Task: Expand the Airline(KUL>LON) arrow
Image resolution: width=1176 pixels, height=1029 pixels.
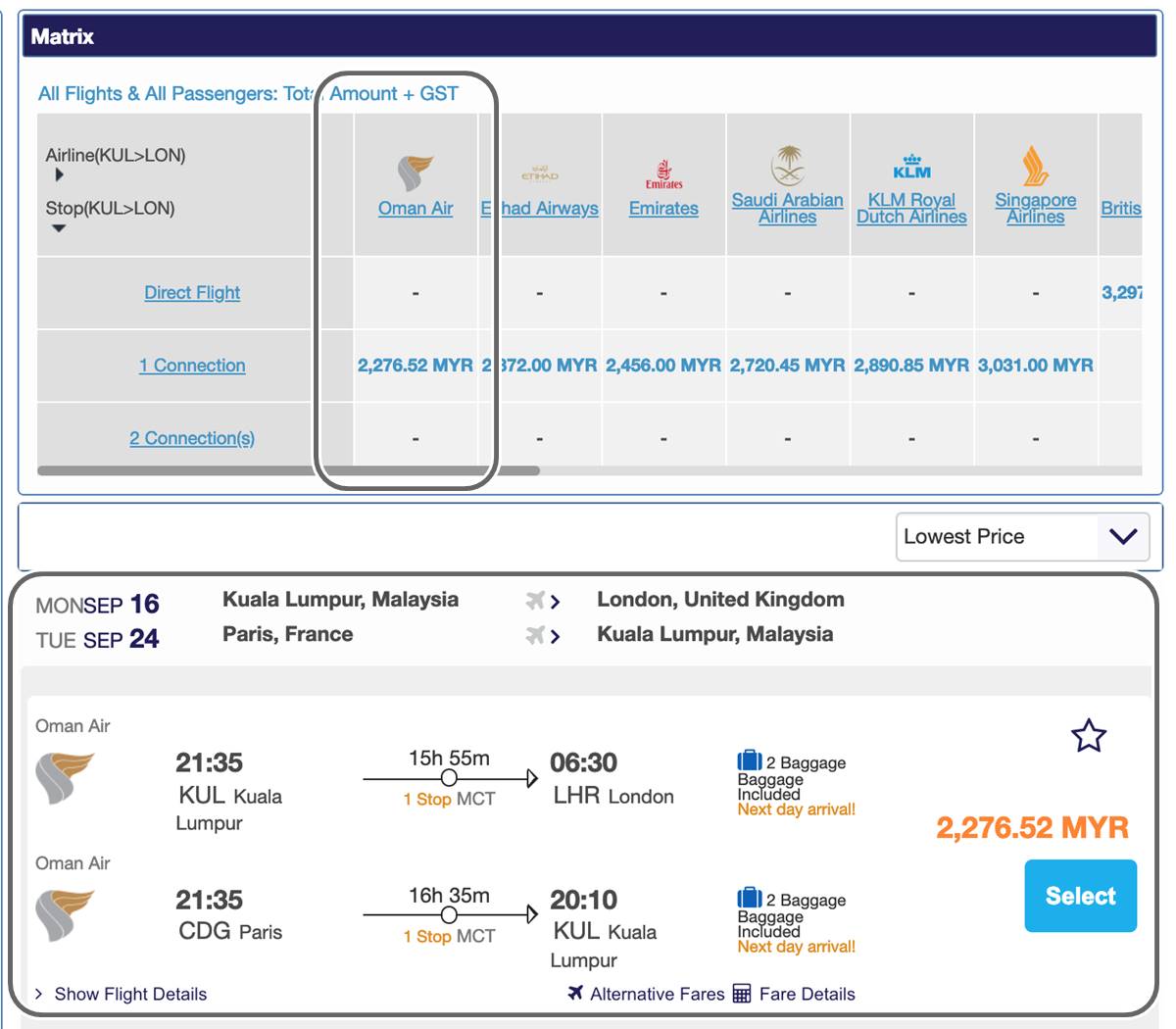Action: click(60, 174)
